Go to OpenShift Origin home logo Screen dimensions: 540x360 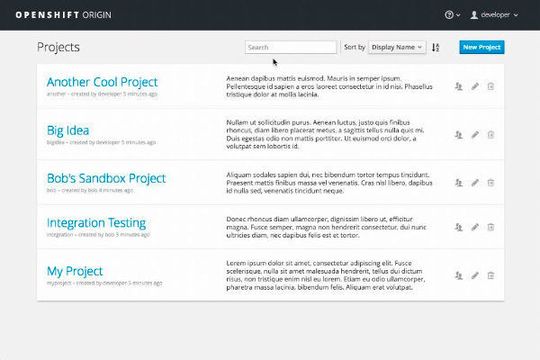(x=63, y=15)
